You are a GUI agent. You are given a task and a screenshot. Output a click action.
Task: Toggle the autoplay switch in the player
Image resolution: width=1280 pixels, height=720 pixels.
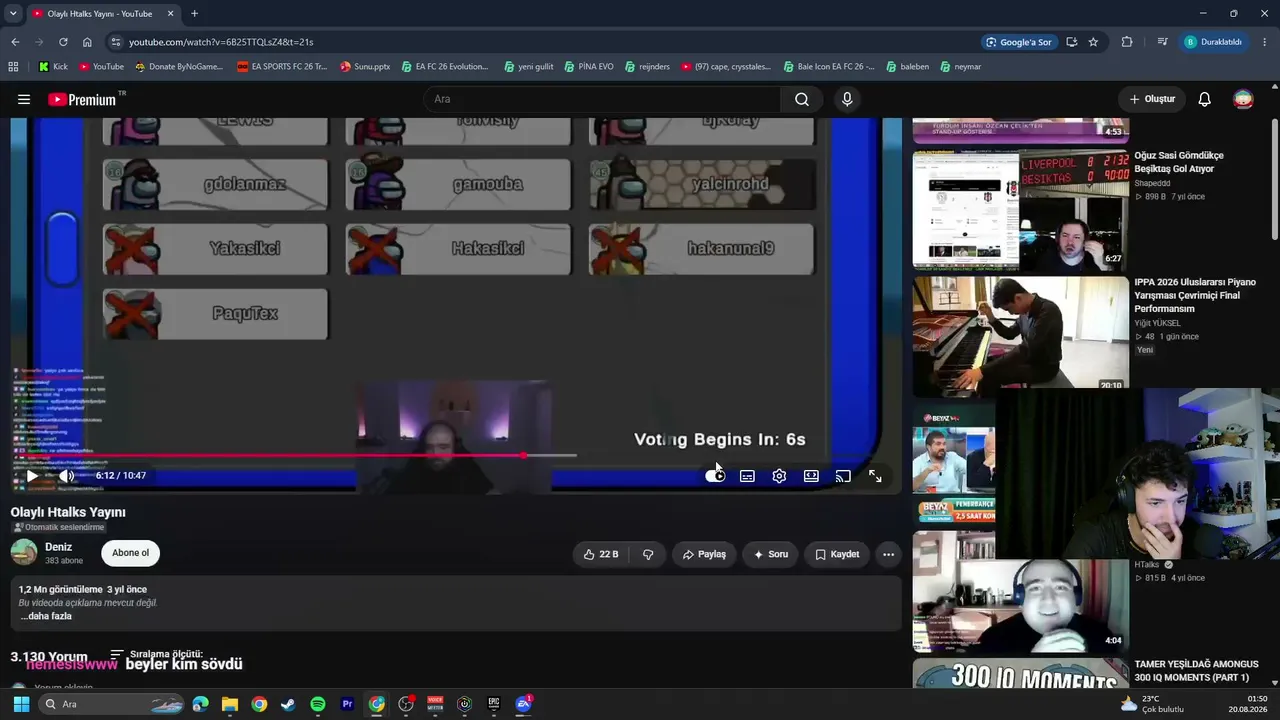tap(715, 476)
